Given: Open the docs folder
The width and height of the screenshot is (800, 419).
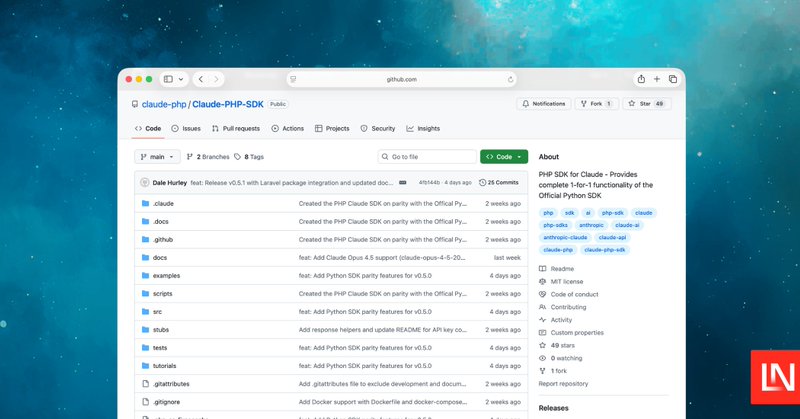Looking at the screenshot, I should [160, 258].
